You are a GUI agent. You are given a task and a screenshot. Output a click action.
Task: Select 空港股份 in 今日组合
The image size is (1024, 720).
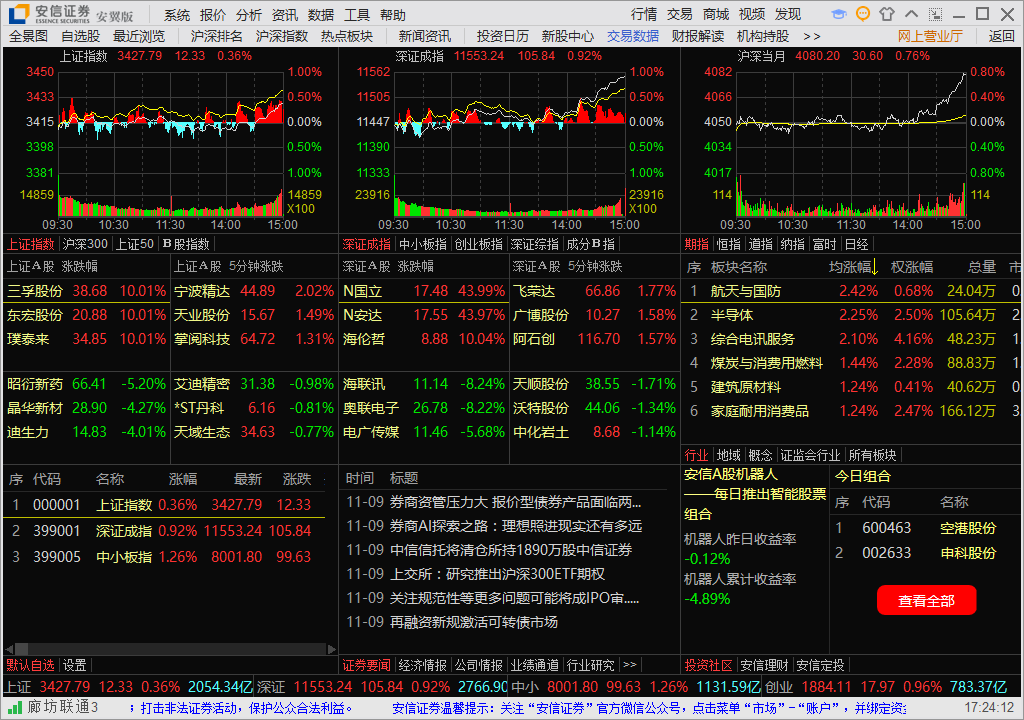coord(968,528)
